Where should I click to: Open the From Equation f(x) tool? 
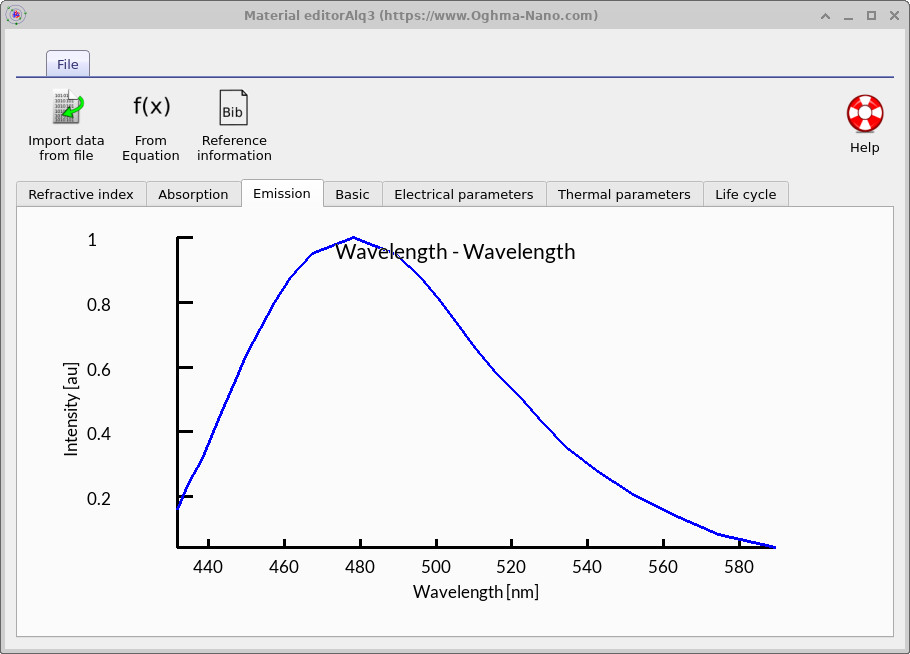(150, 104)
